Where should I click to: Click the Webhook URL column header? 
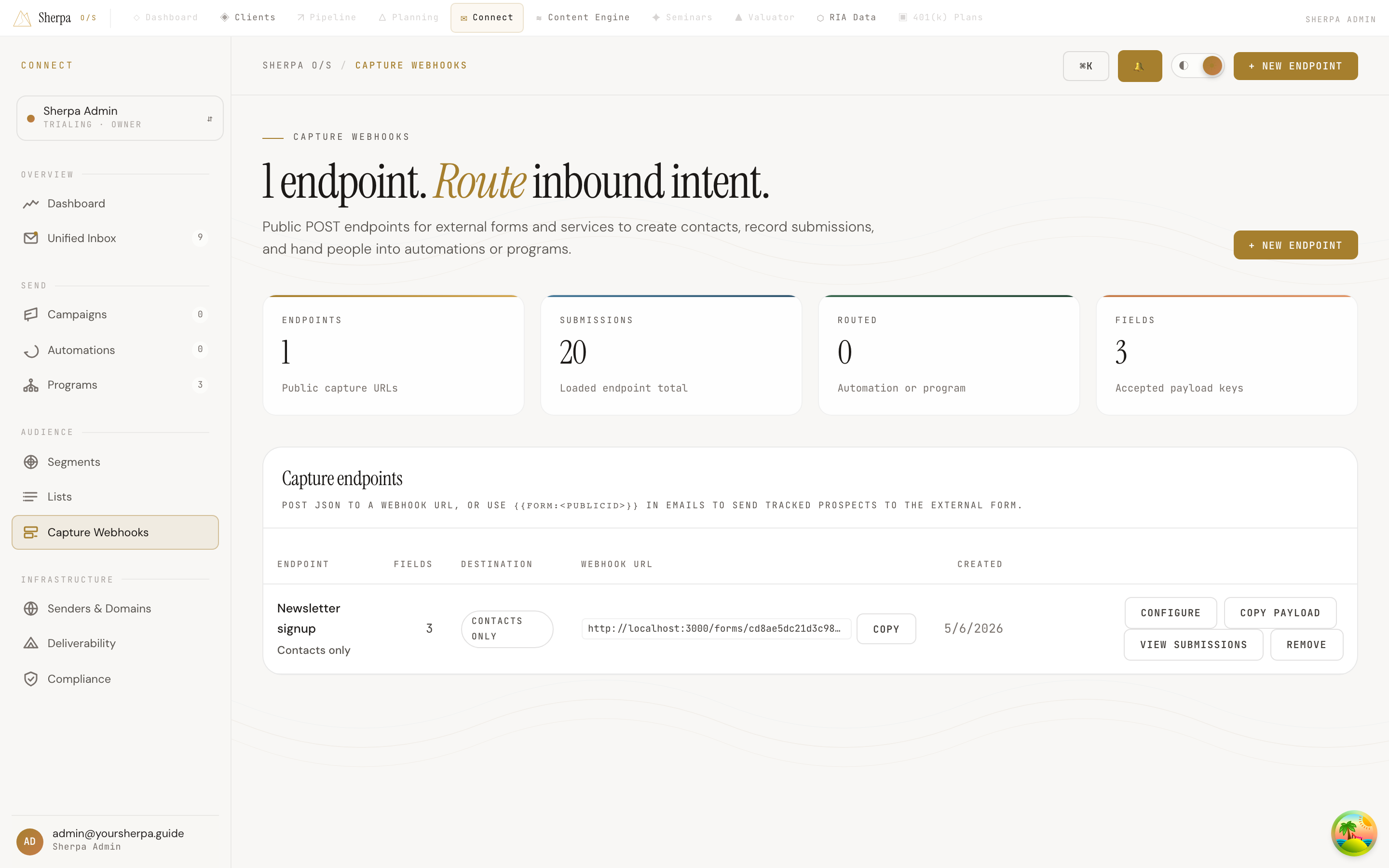point(616,564)
